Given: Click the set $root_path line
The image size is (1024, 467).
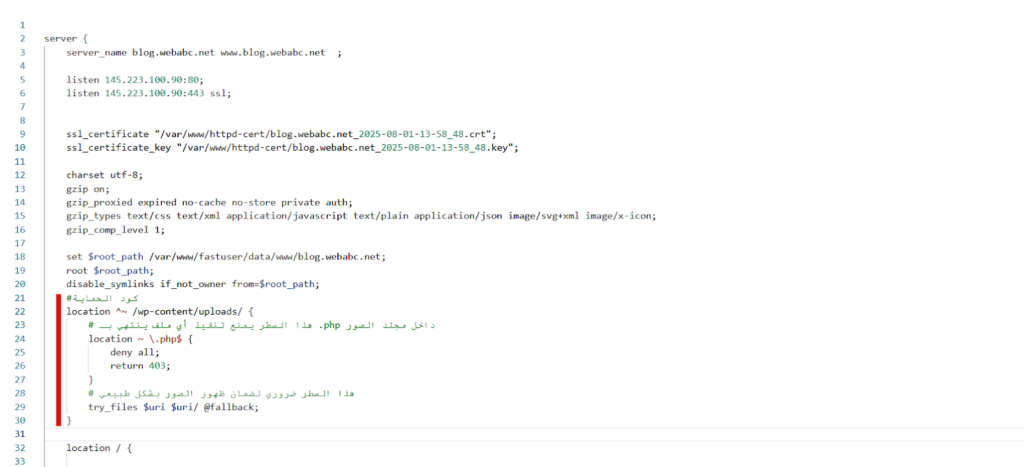Looking at the screenshot, I should point(225,256).
